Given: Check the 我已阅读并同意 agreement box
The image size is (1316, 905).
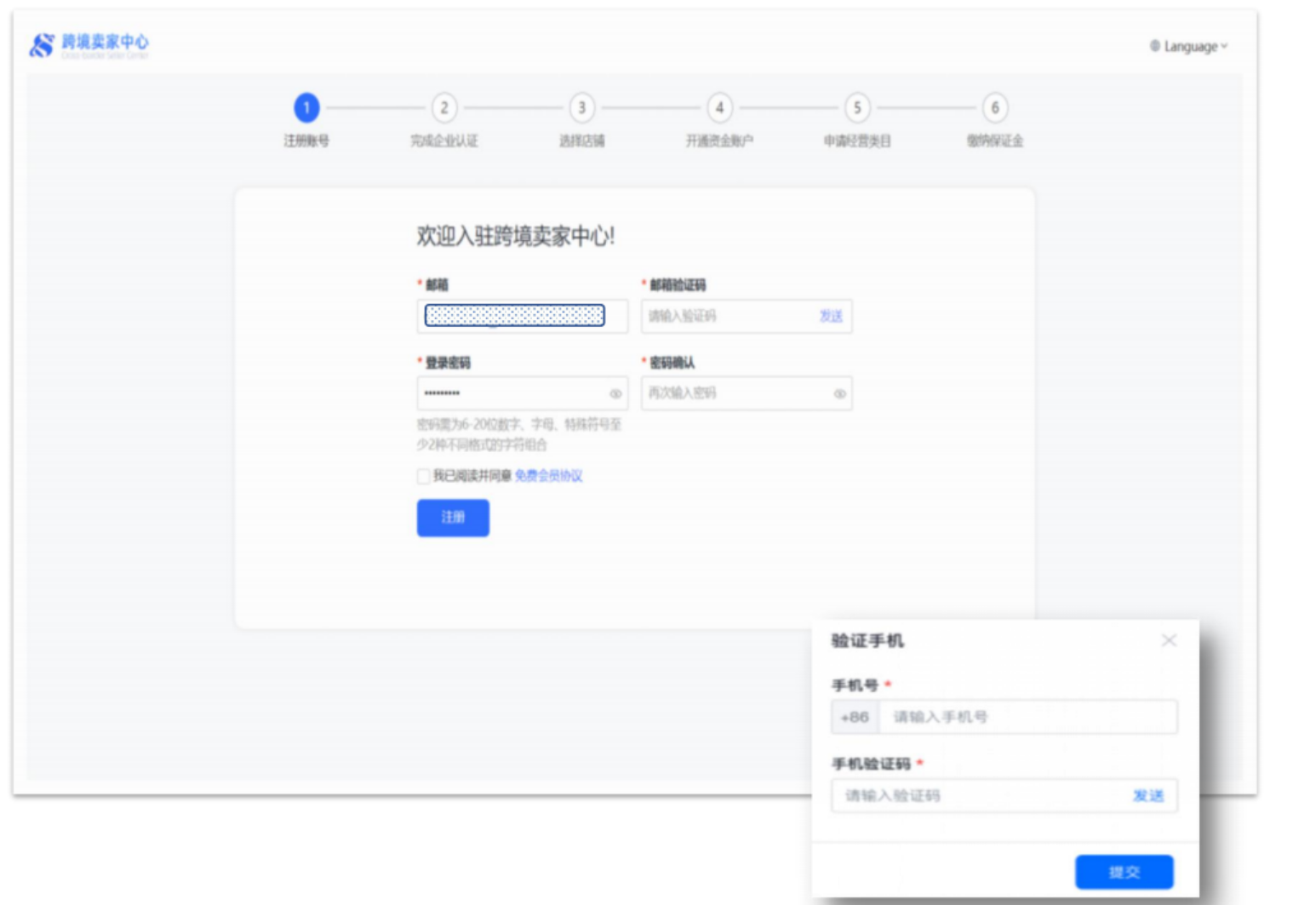Looking at the screenshot, I should pyautogui.click(x=423, y=476).
